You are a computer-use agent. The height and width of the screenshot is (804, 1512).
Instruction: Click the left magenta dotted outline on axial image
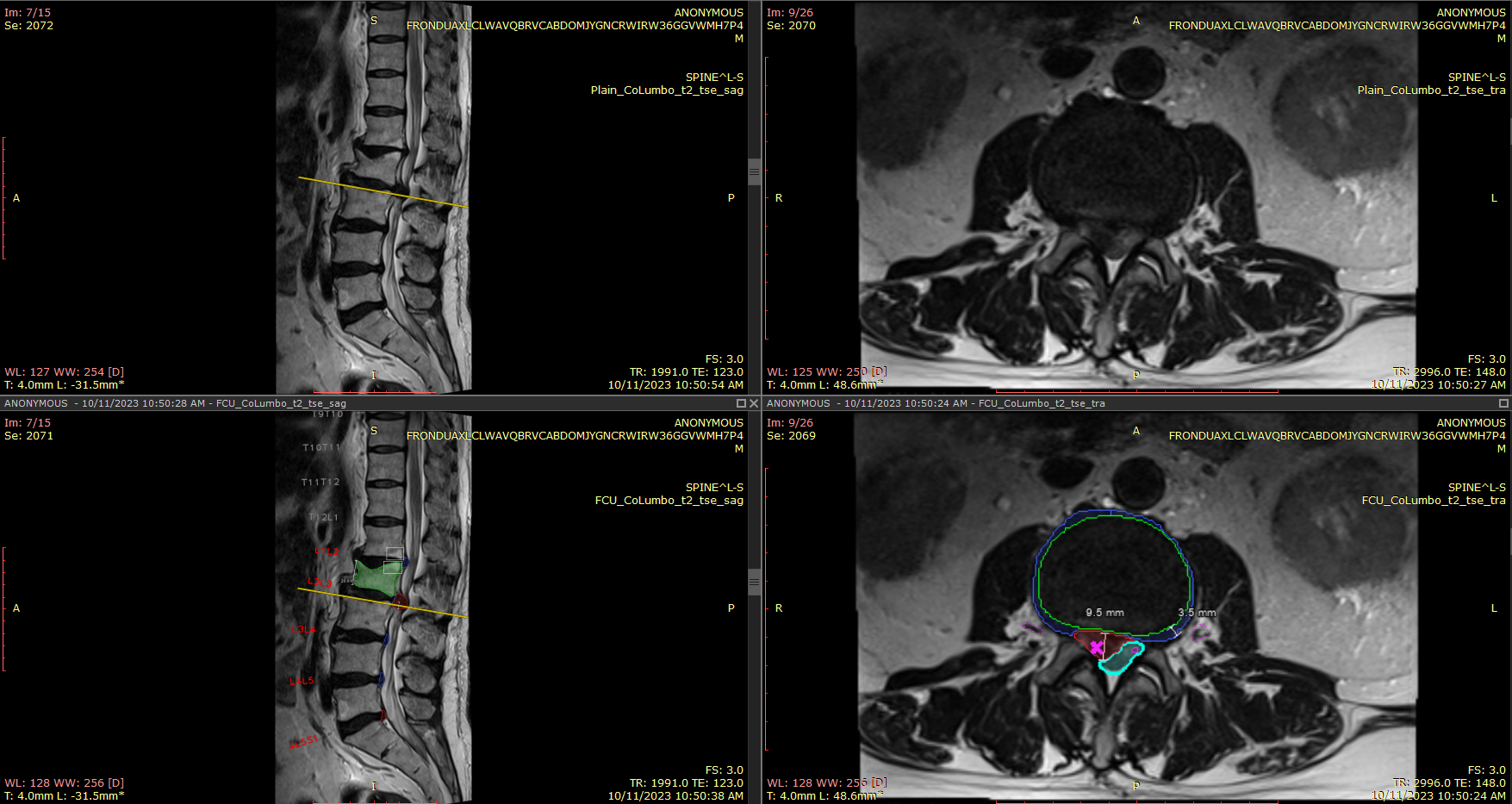pos(1031,628)
